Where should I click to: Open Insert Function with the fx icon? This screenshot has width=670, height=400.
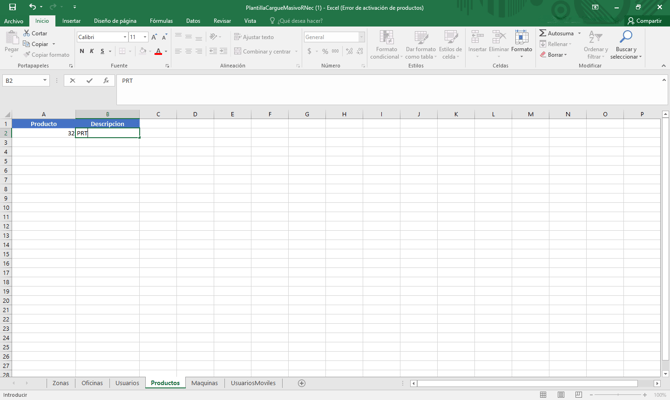[106, 81]
